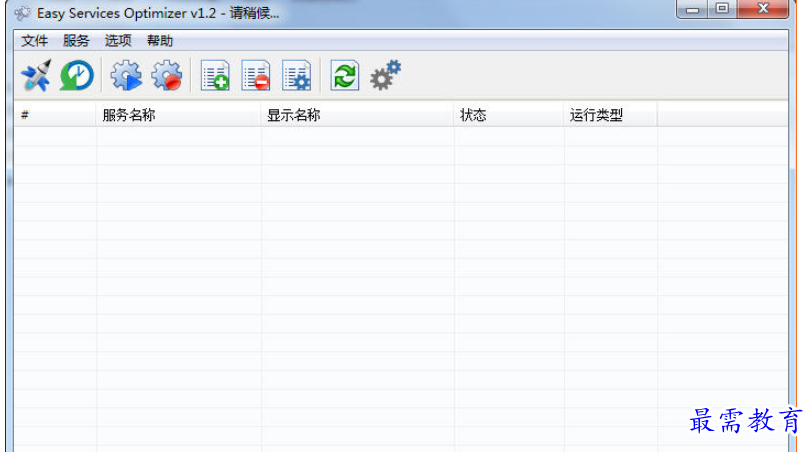
Task: Stop service using gear with red icon
Action: click(167, 76)
